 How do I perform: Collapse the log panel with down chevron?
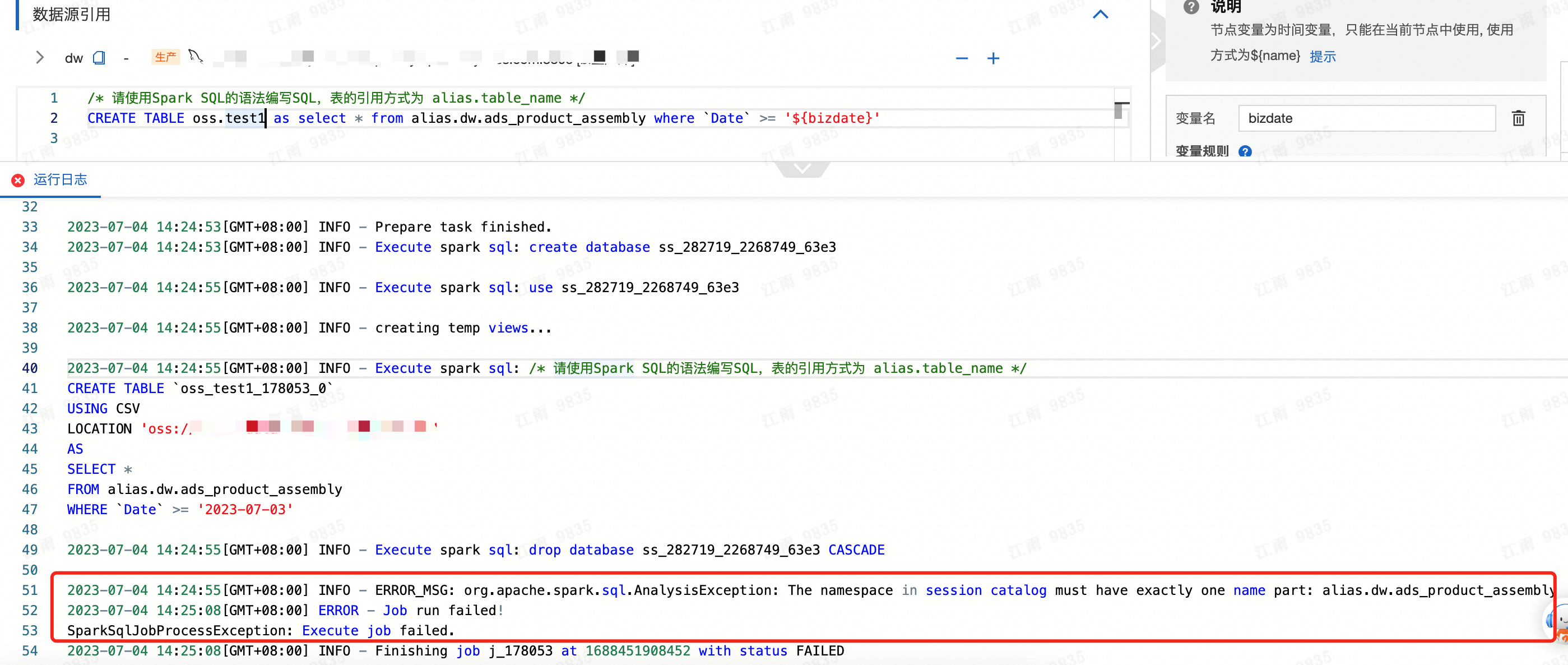click(803, 168)
